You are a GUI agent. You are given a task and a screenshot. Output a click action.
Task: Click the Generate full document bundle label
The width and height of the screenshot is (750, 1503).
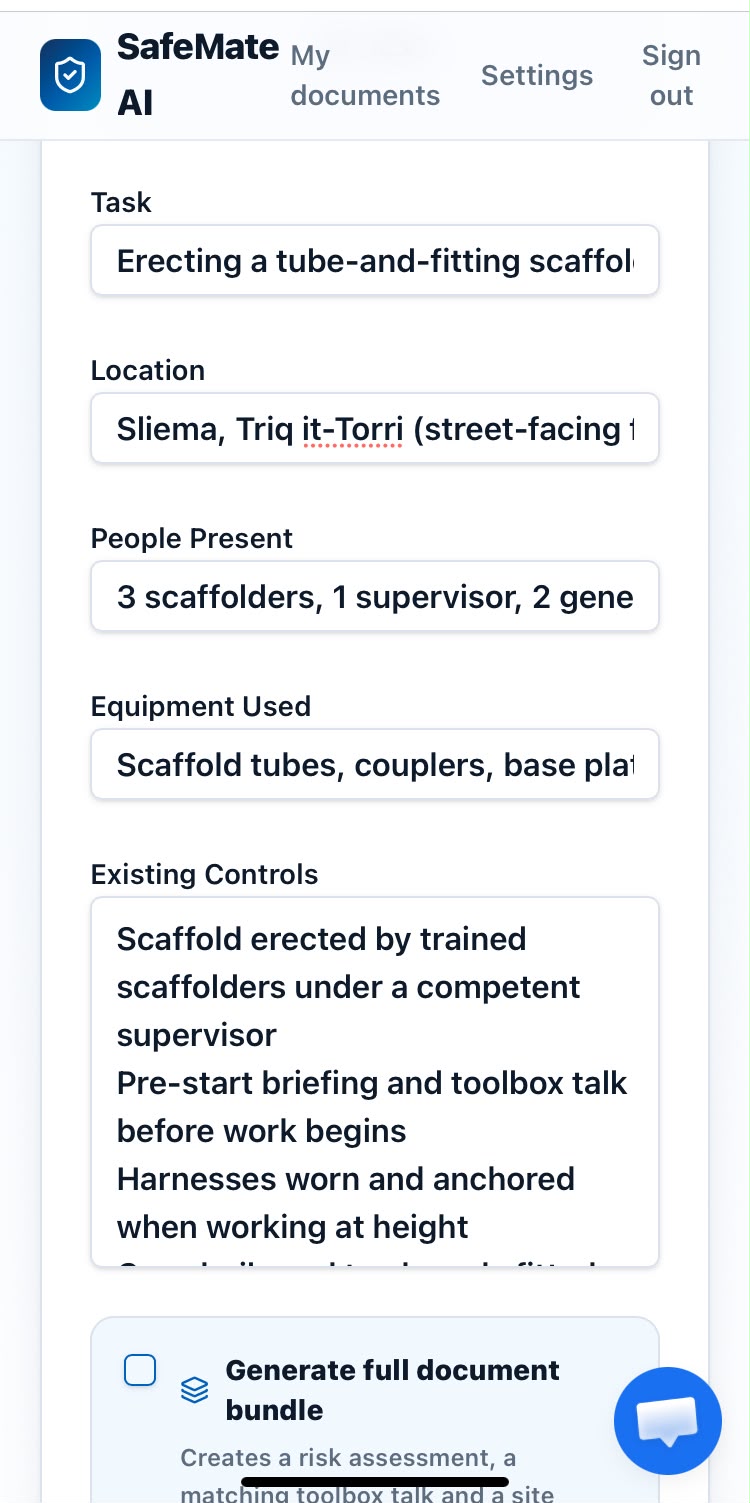click(392, 1390)
